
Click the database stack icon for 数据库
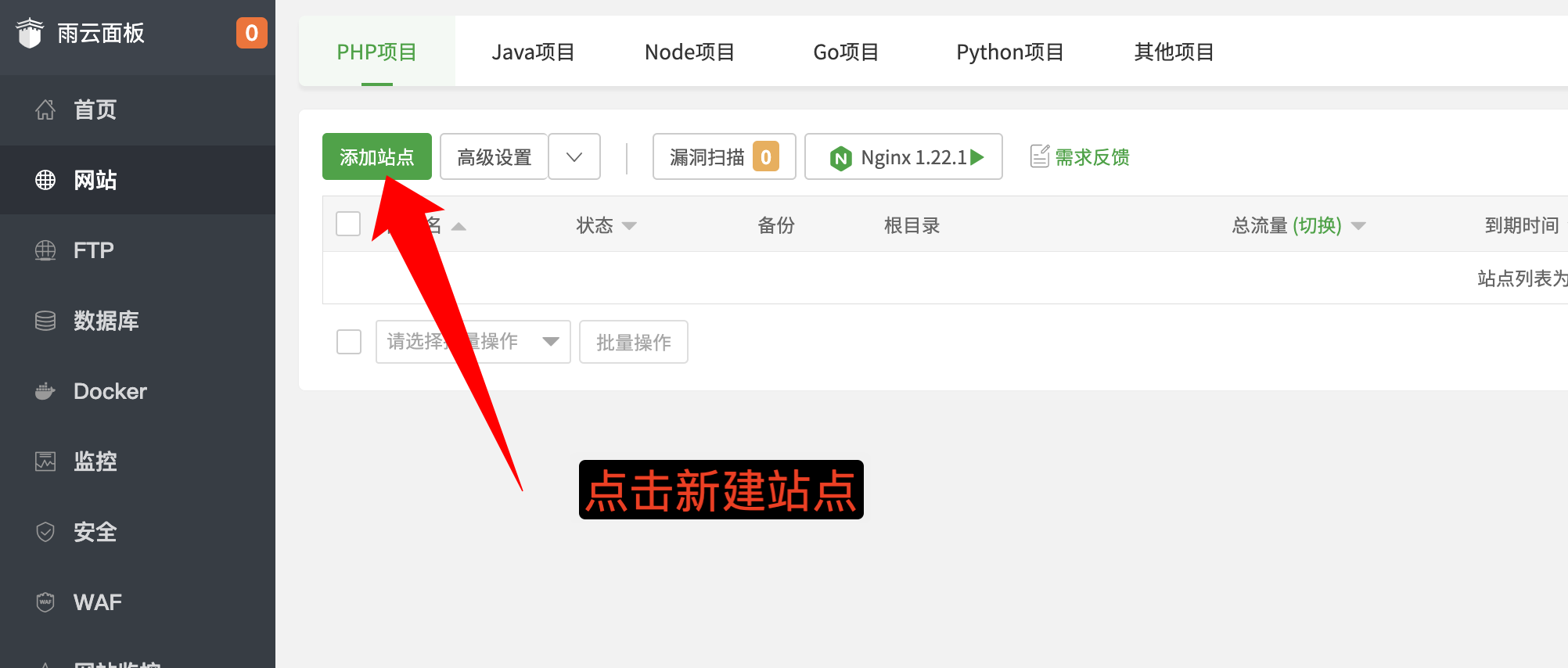point(45,321)
